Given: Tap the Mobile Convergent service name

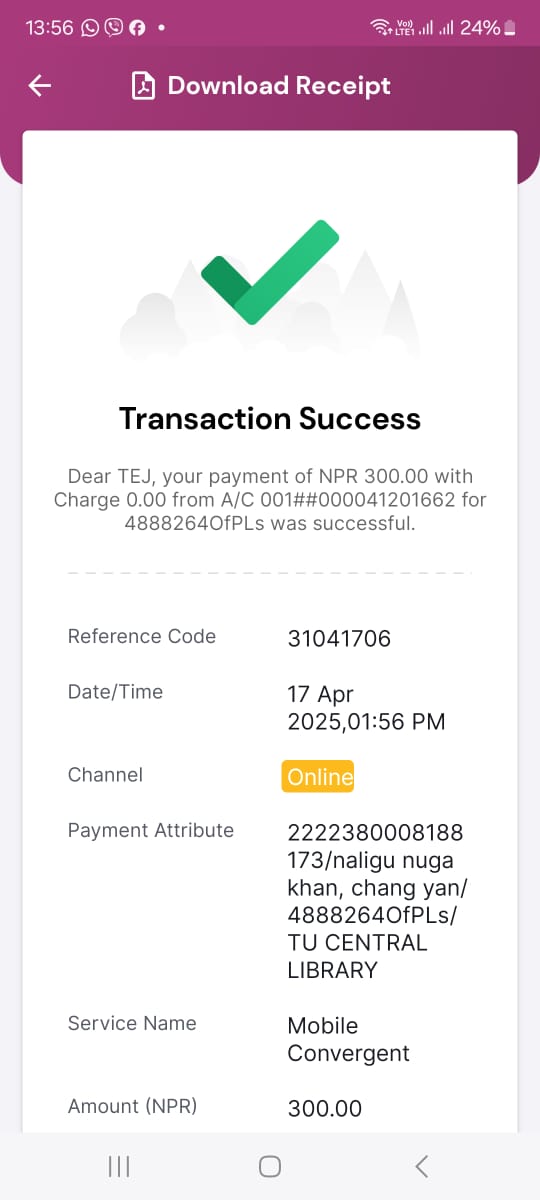Looking at the screenshot, I should tap(348, 1039).
